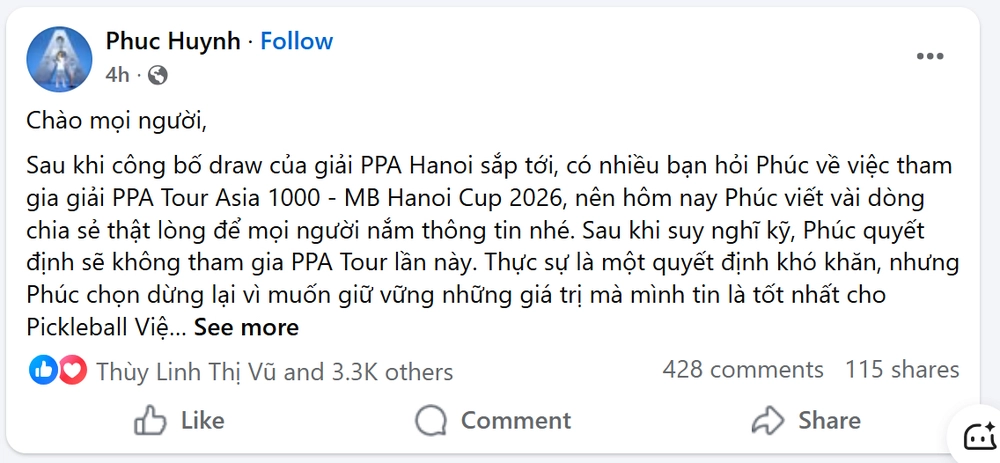1000x463 pixels.
Task: View the 115 shares list
Action: (902, 370)
